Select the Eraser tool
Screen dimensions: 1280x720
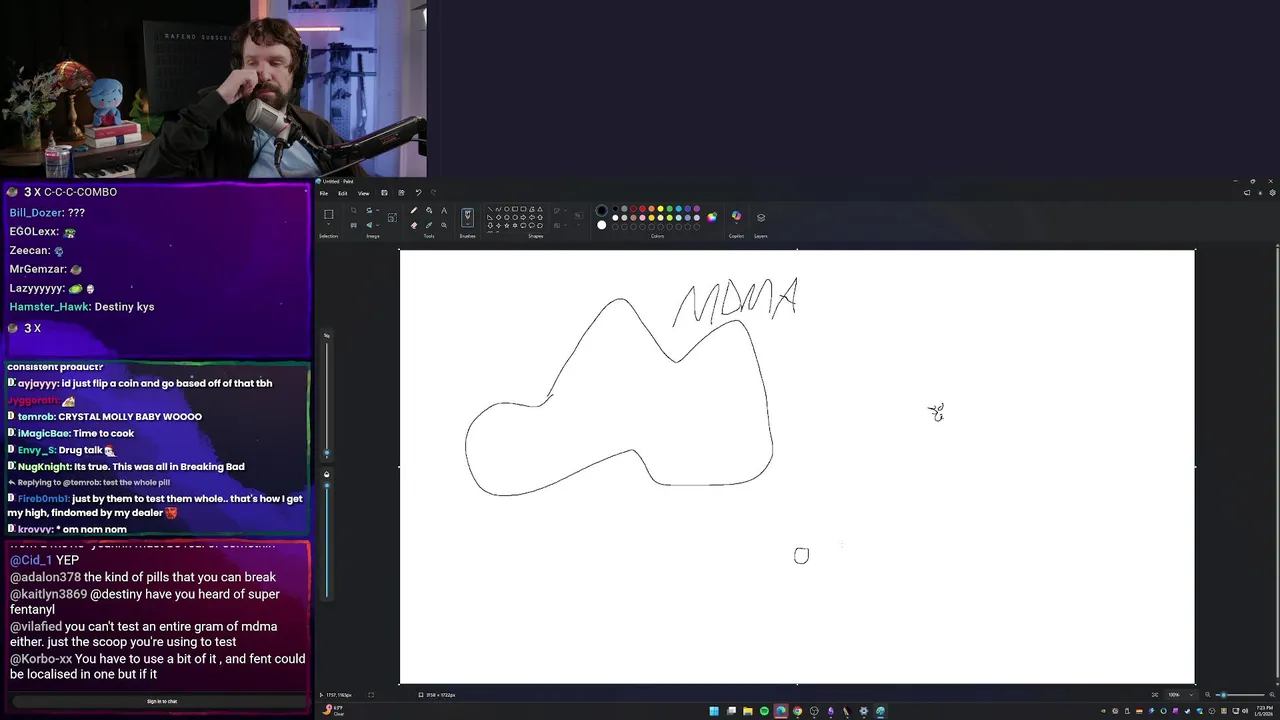click(x=414, y=225)
